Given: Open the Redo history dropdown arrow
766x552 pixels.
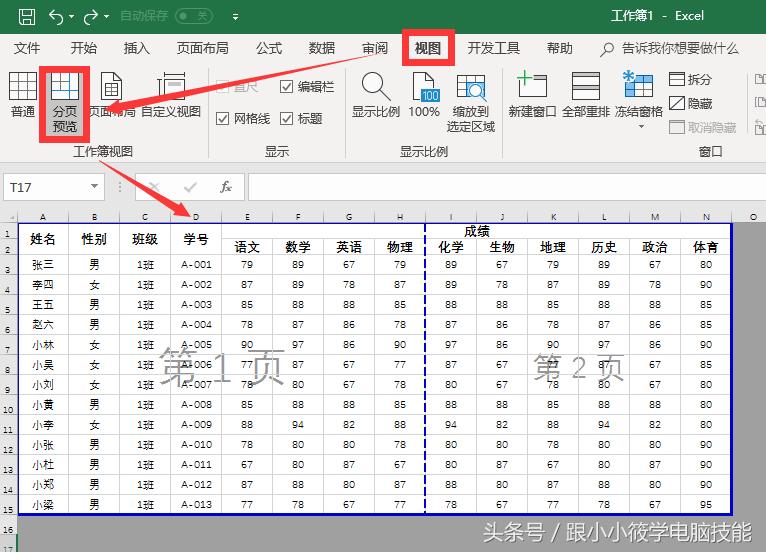Looking at the screenshot, I should coord(106,17).
